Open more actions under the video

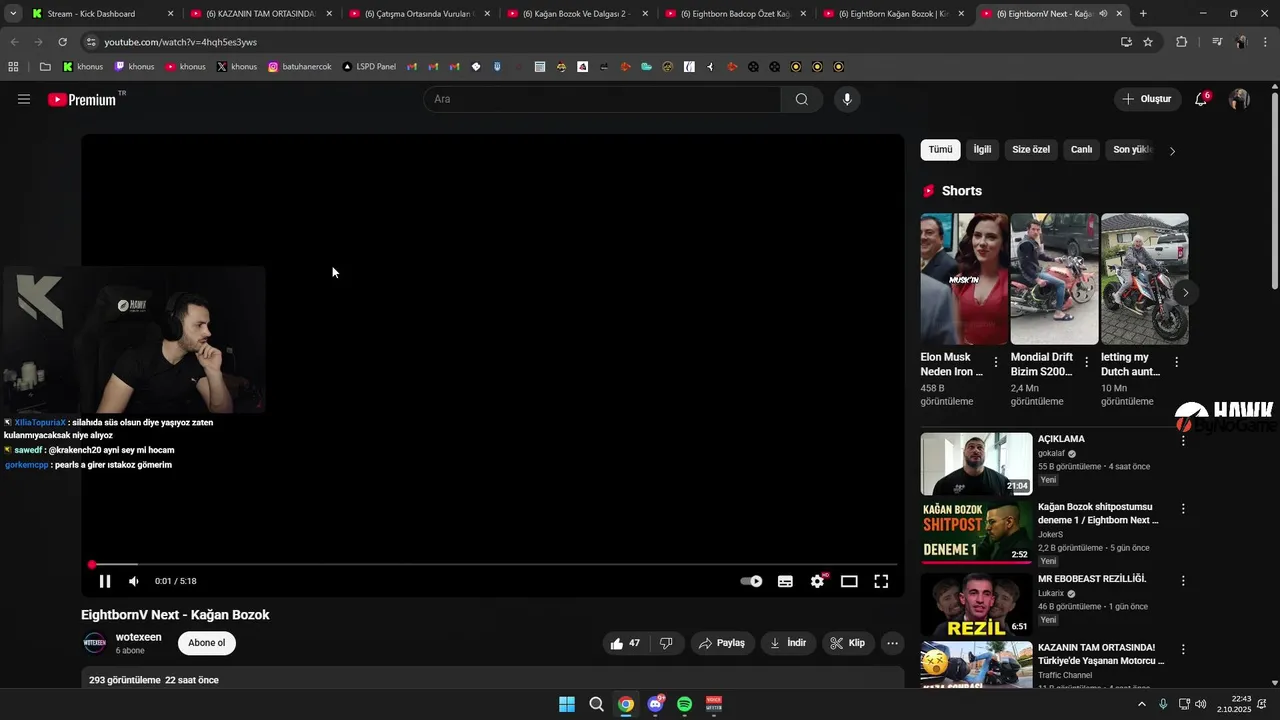click(893, 643)
